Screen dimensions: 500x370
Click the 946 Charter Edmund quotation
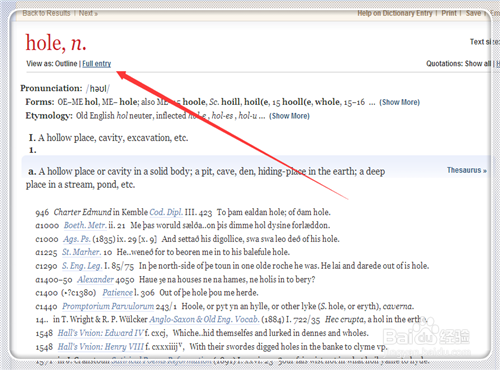(x=183, y=212)
